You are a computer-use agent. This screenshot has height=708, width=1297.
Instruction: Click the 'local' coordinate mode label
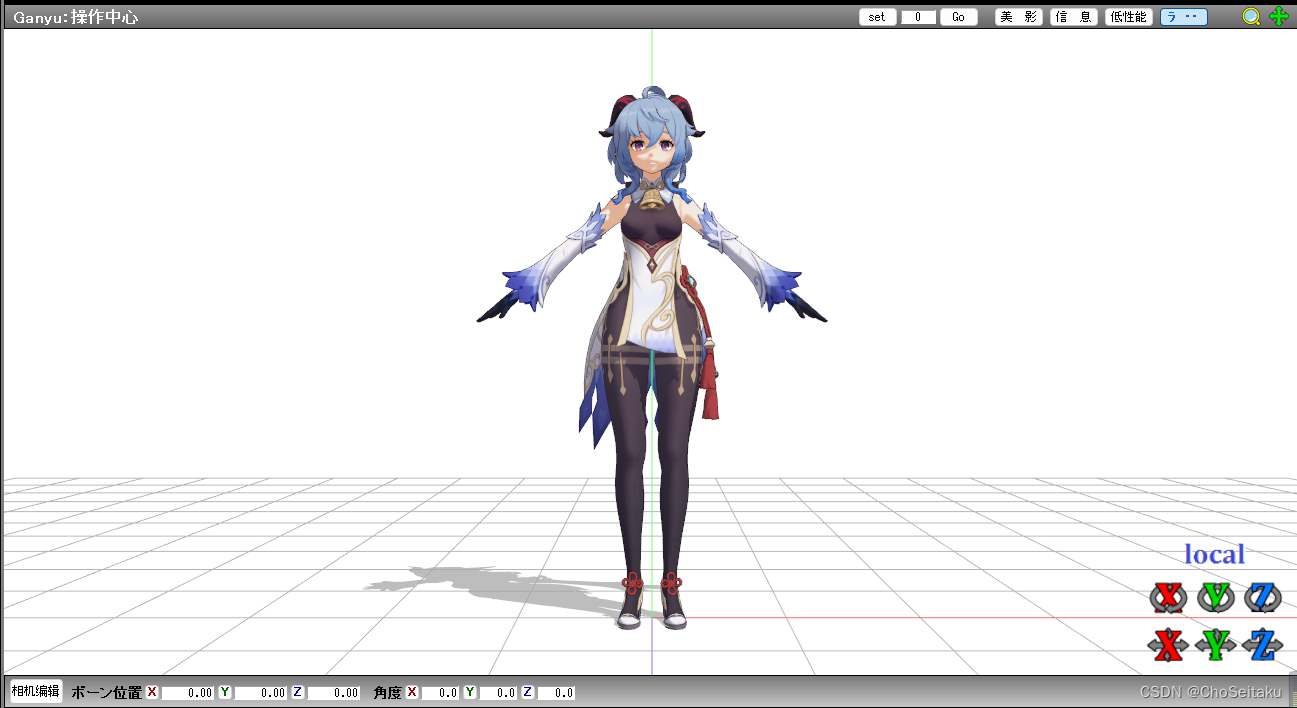coord(1214,554)
